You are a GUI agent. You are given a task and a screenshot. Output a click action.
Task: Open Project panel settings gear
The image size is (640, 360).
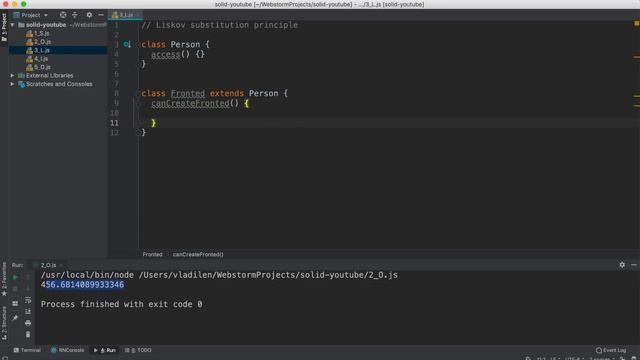(89, 15)
